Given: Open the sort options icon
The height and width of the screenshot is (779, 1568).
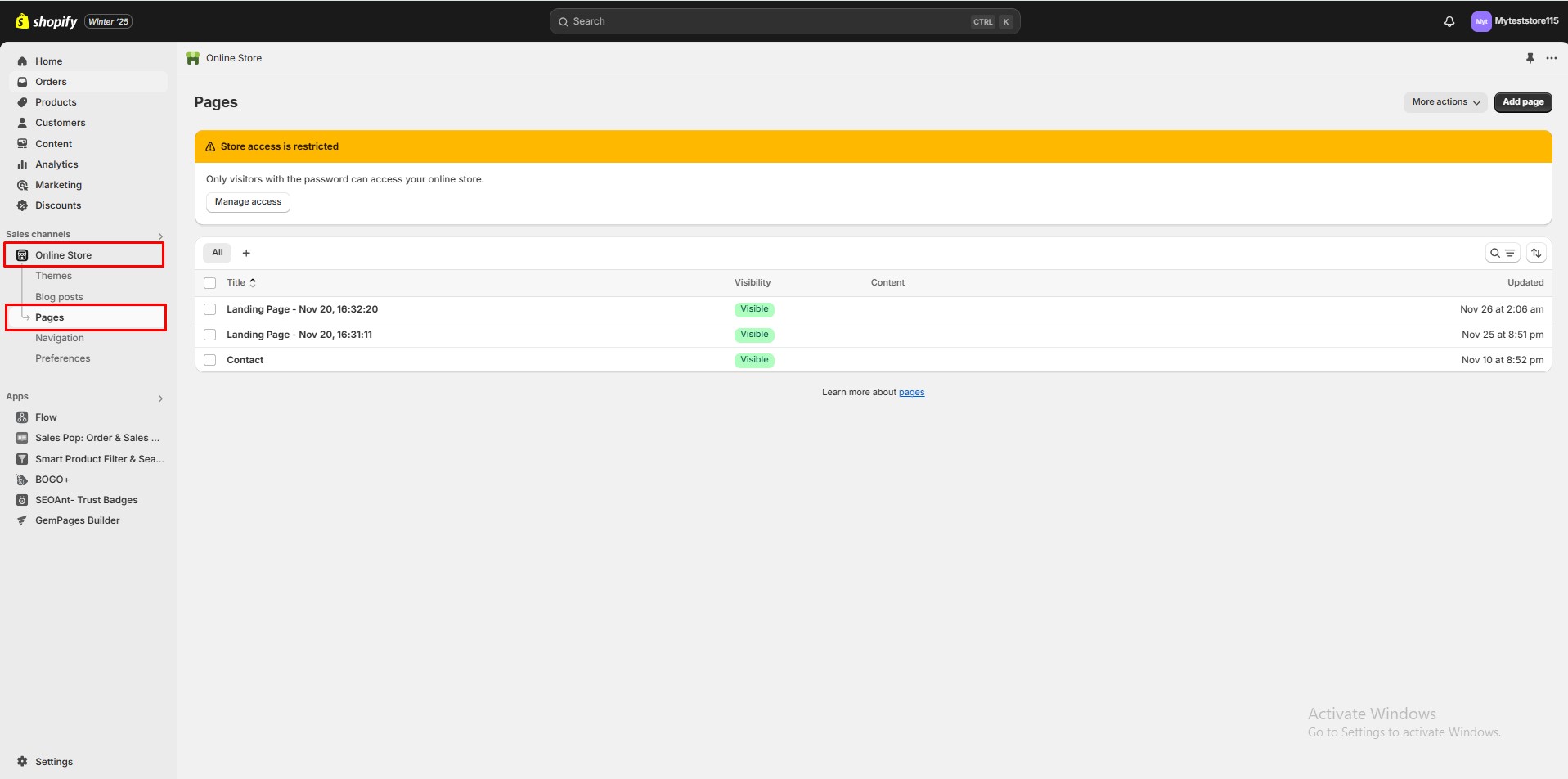Looking at the screenshot, I should click(x=1537, y=253).
